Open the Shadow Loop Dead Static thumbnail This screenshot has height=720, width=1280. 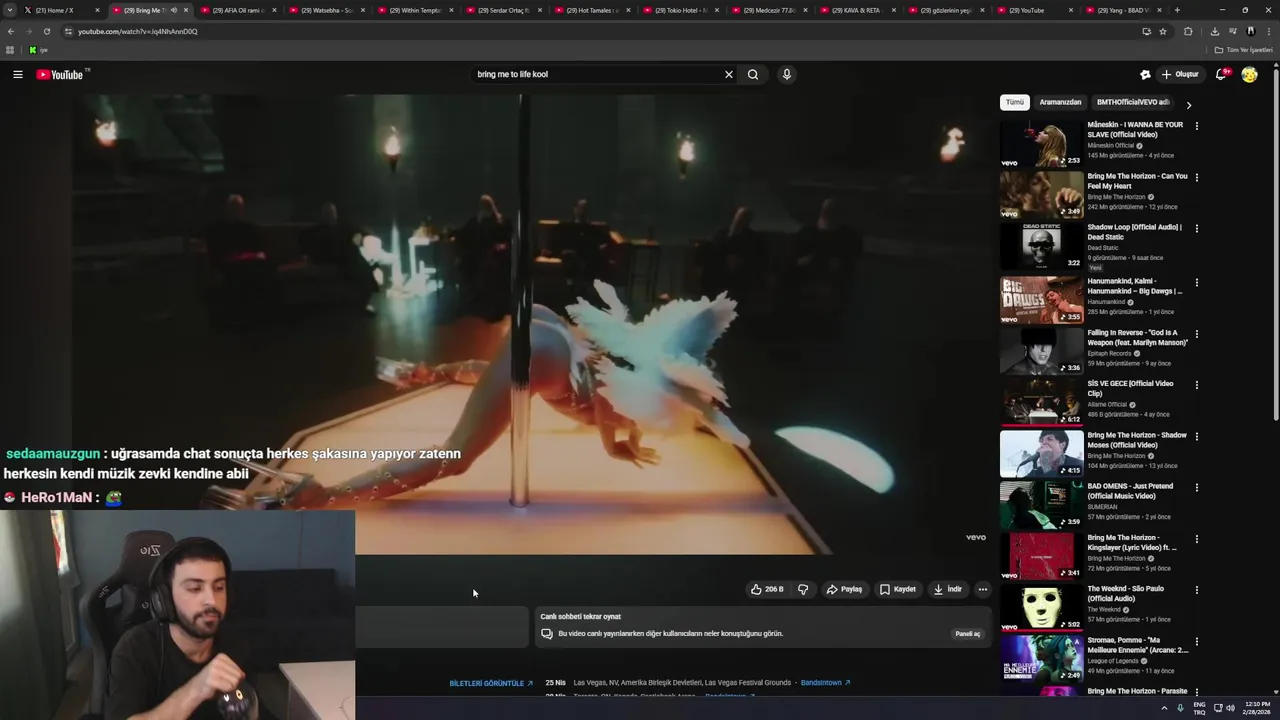1041,245
